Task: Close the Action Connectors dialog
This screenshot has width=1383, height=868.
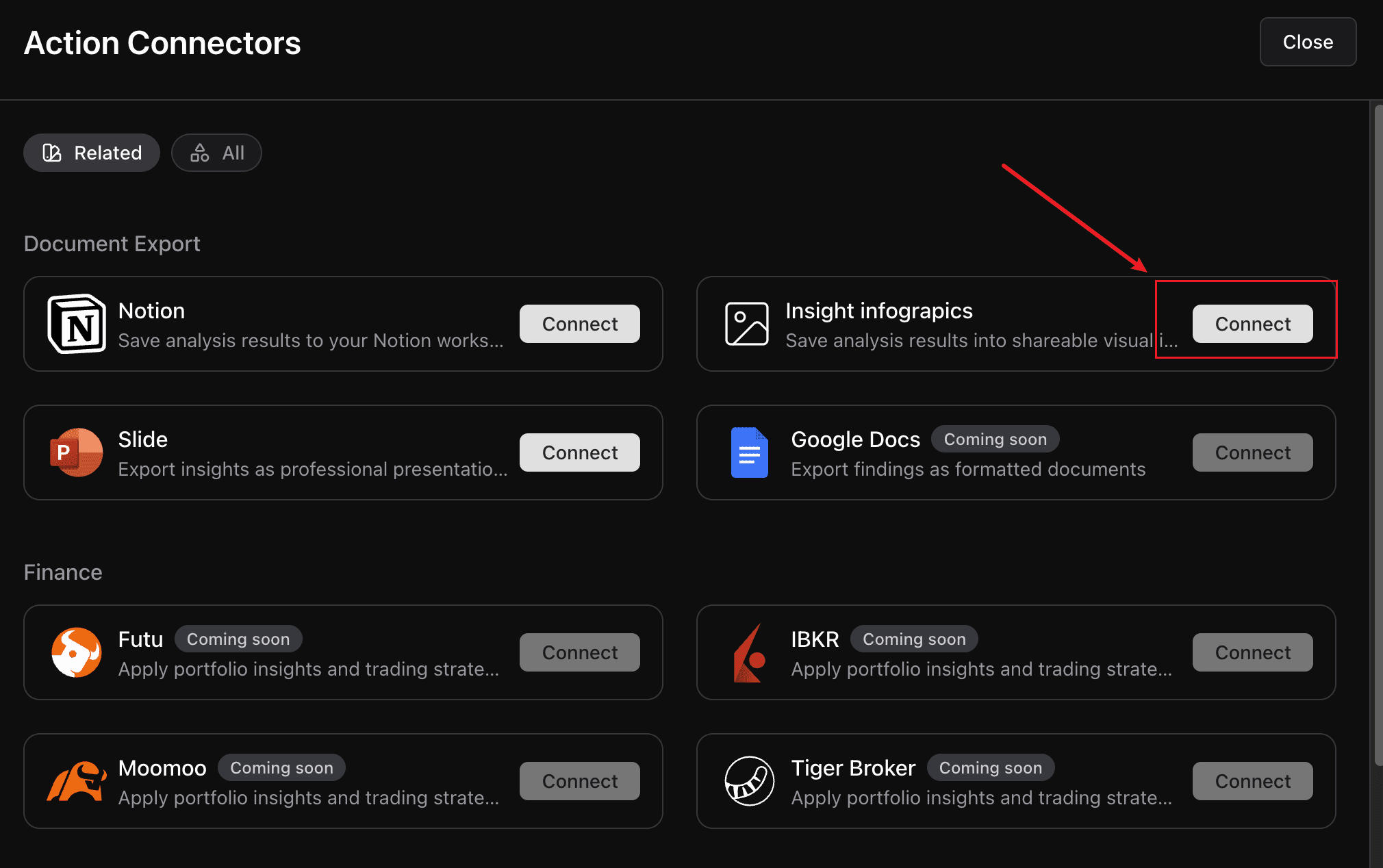Action: coord(1308,42)
